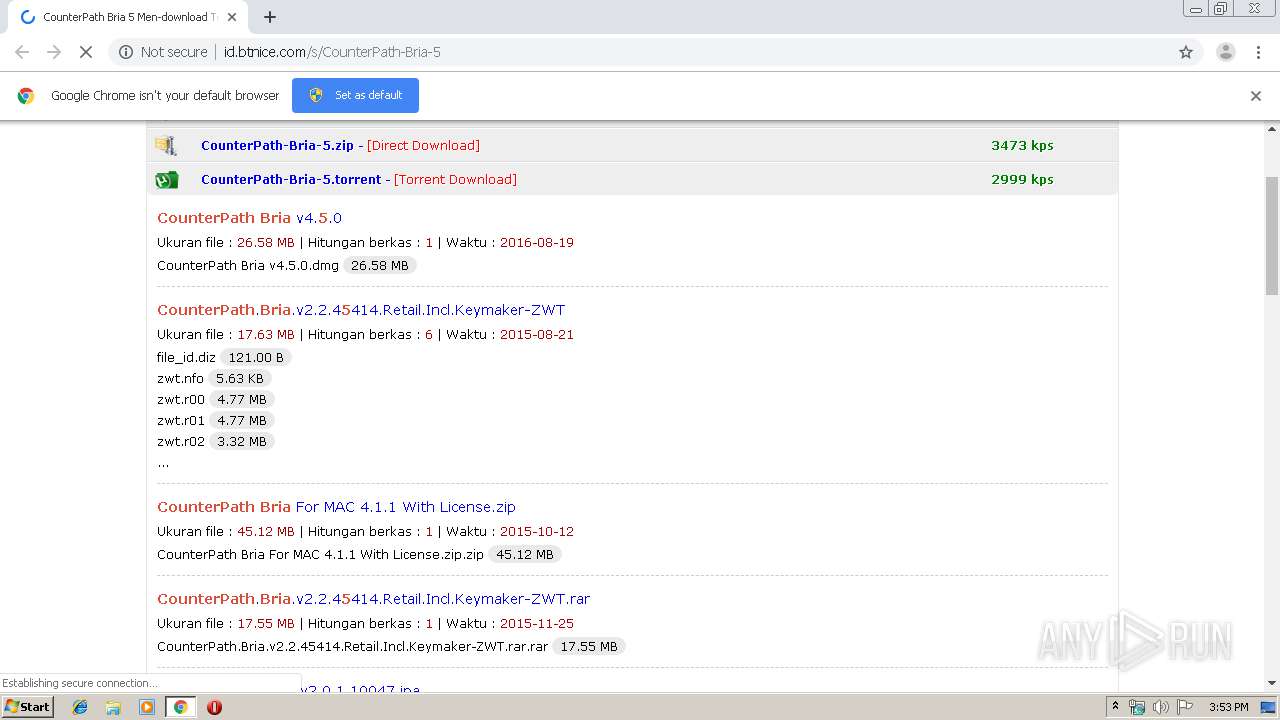Select the CounterPath Bria 5 Men-download tab
1280x720 pixels.
130,17
